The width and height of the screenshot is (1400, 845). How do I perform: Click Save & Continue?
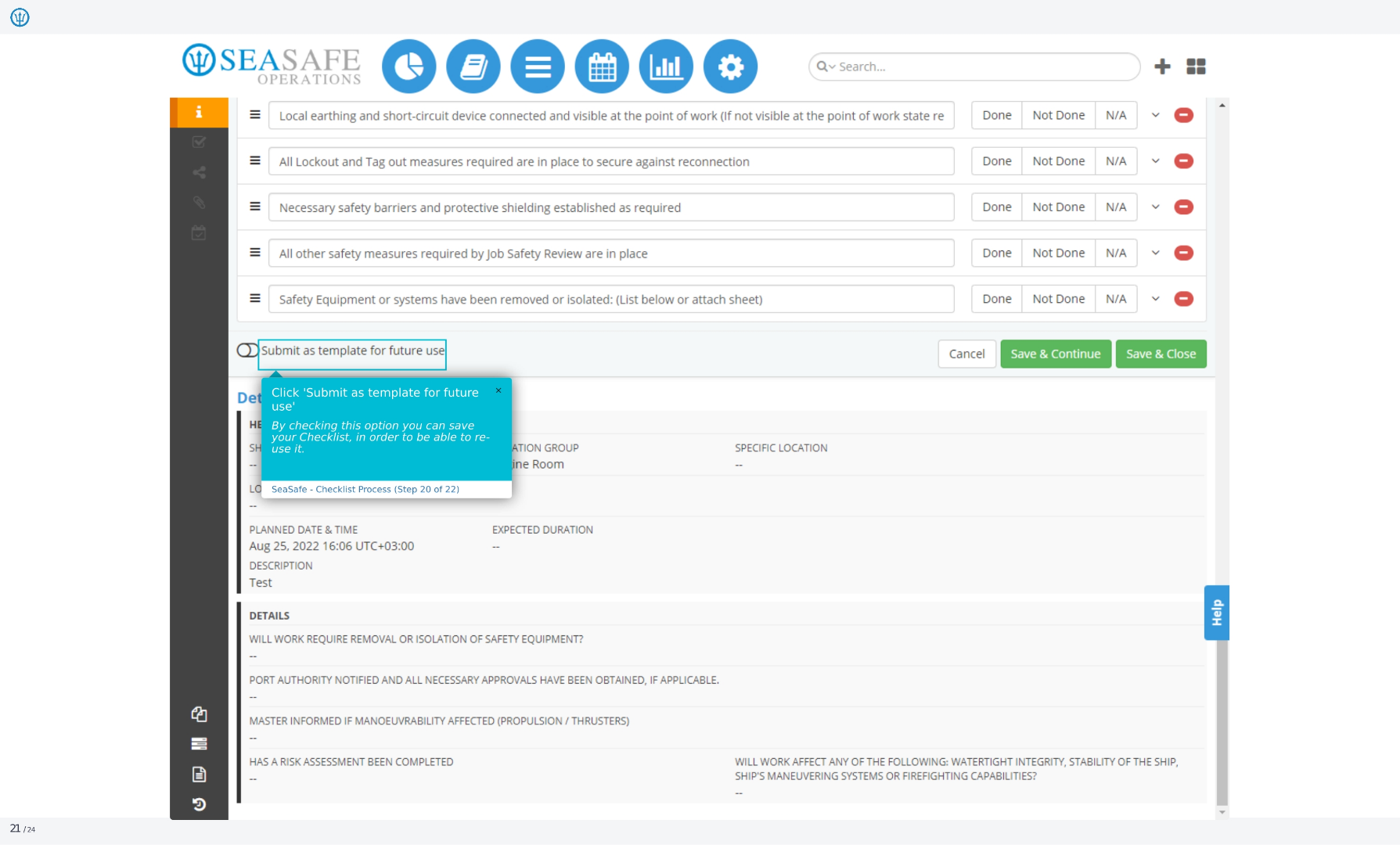(x=1055, y=354)
